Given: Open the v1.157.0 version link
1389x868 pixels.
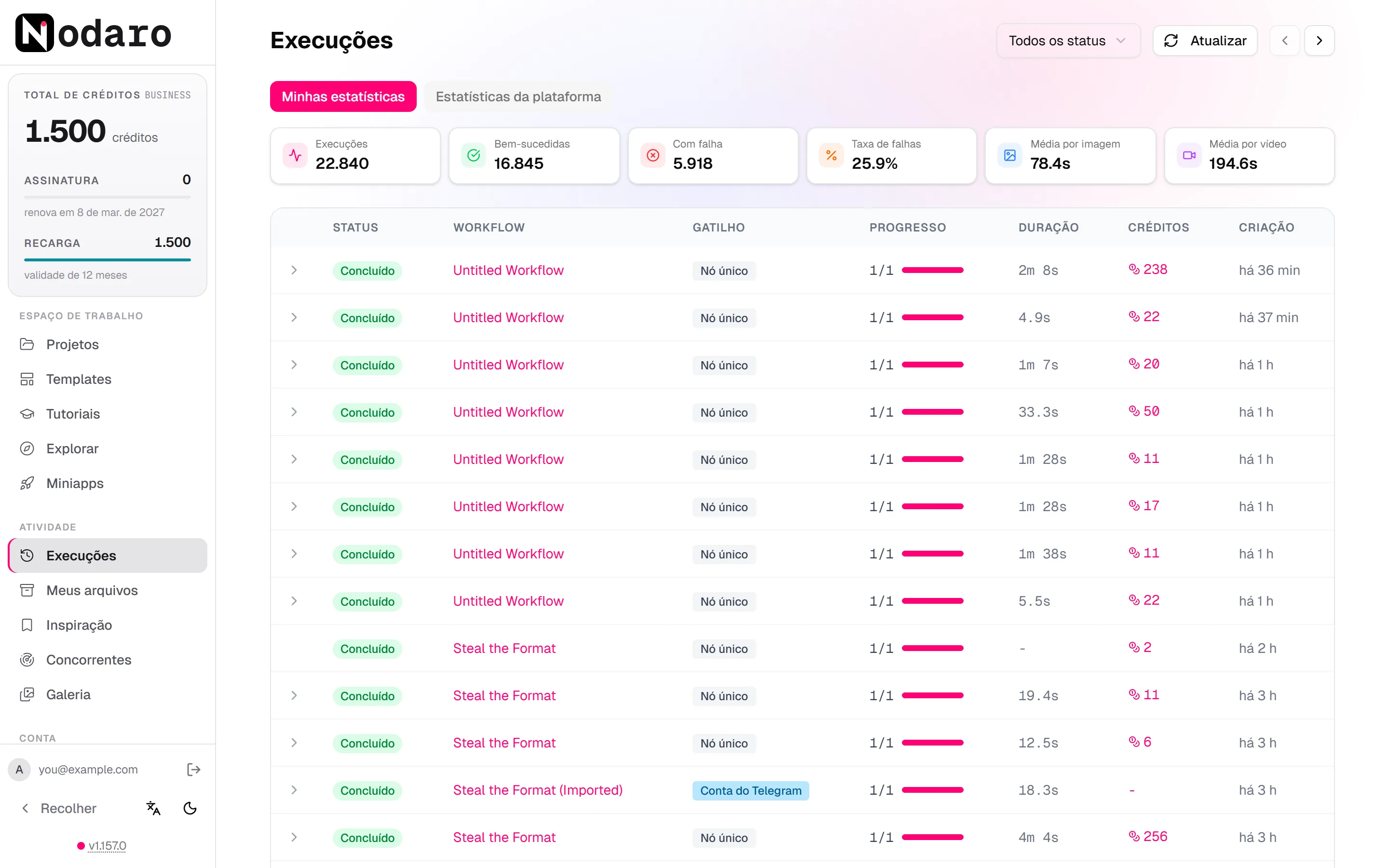Looking at the screenshot, I should pos(108,846).
